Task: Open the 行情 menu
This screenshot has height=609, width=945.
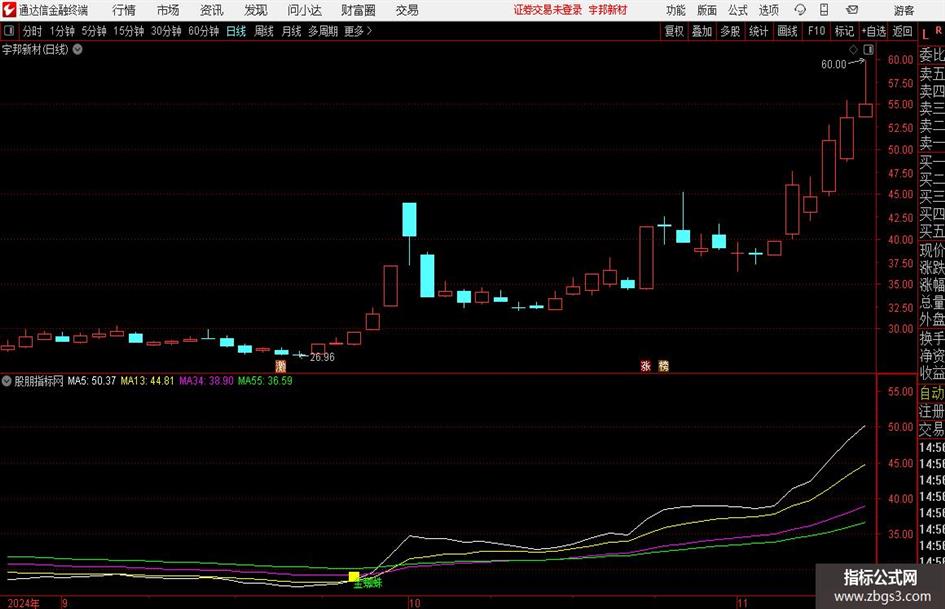Action: tap(124, 10)
